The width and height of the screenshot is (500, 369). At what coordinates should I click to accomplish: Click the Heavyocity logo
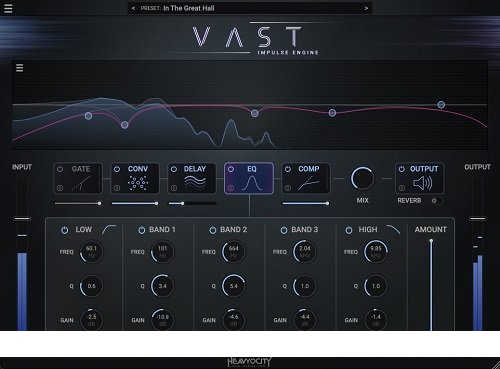click(250, 362)
